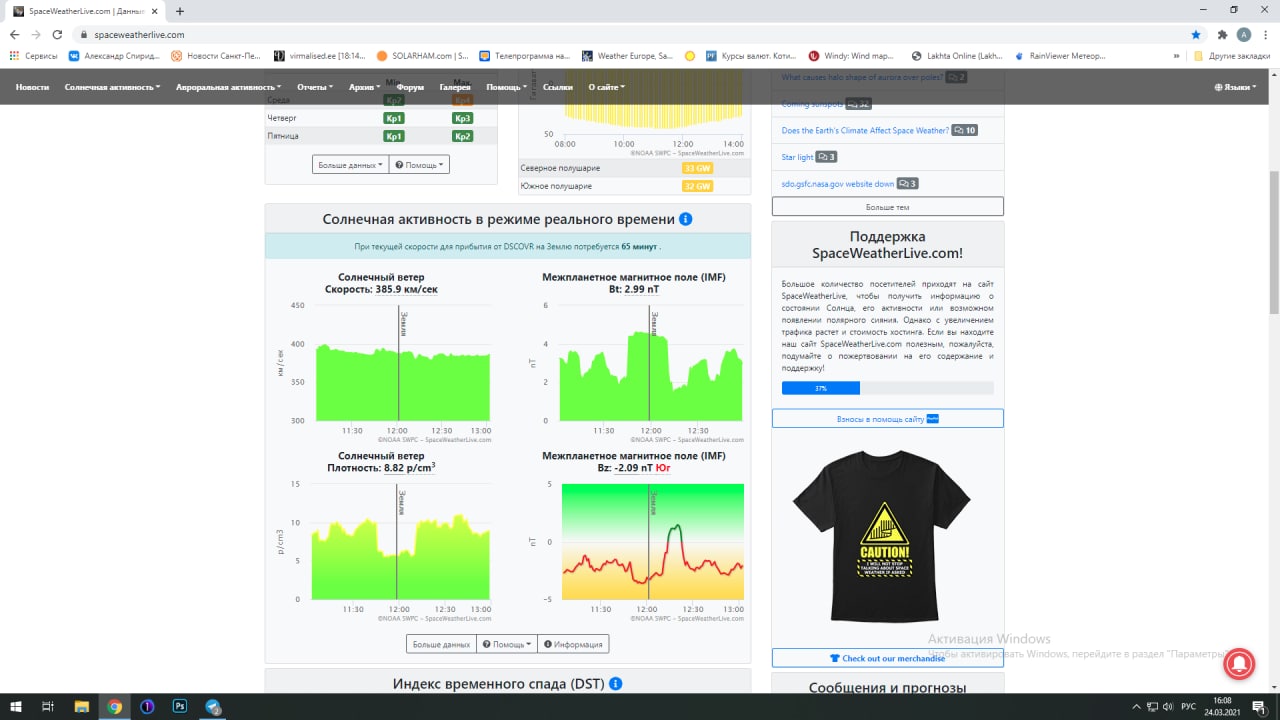Open the Windows Start menu
Viewport: 1280px width, 720px height.
[x=14, y=706]
